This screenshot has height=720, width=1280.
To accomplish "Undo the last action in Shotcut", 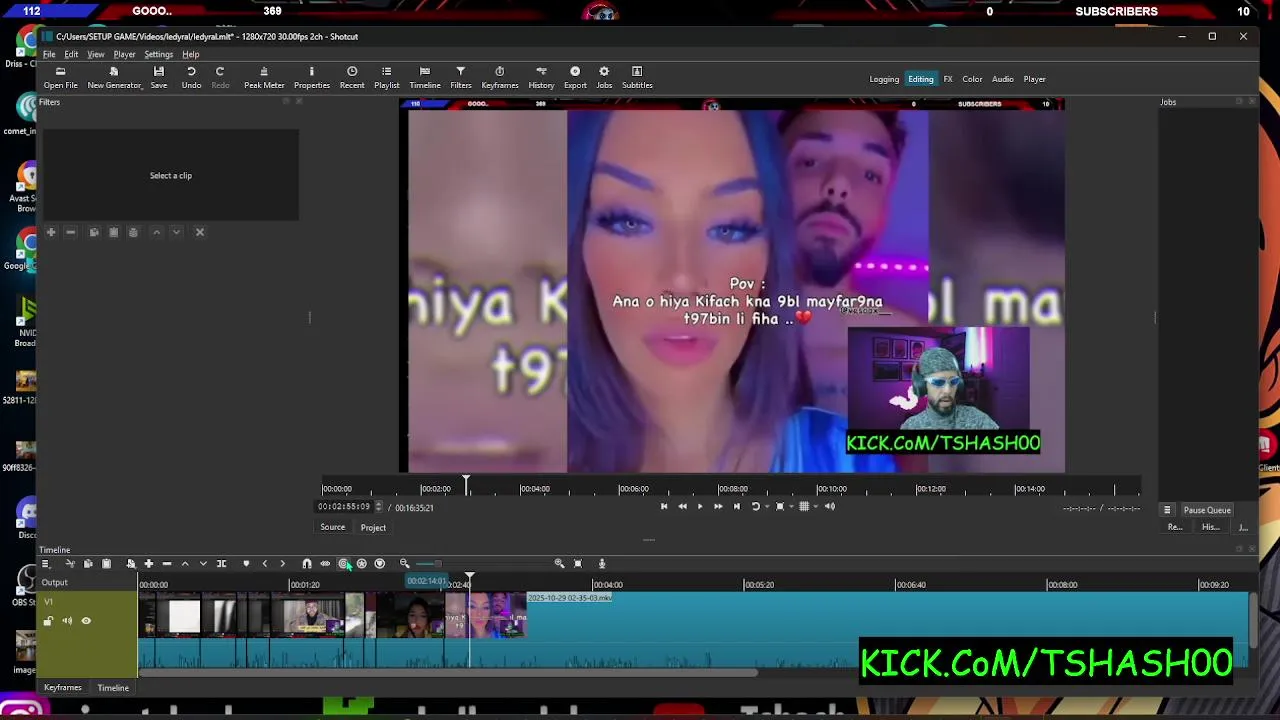I will 191,77.
